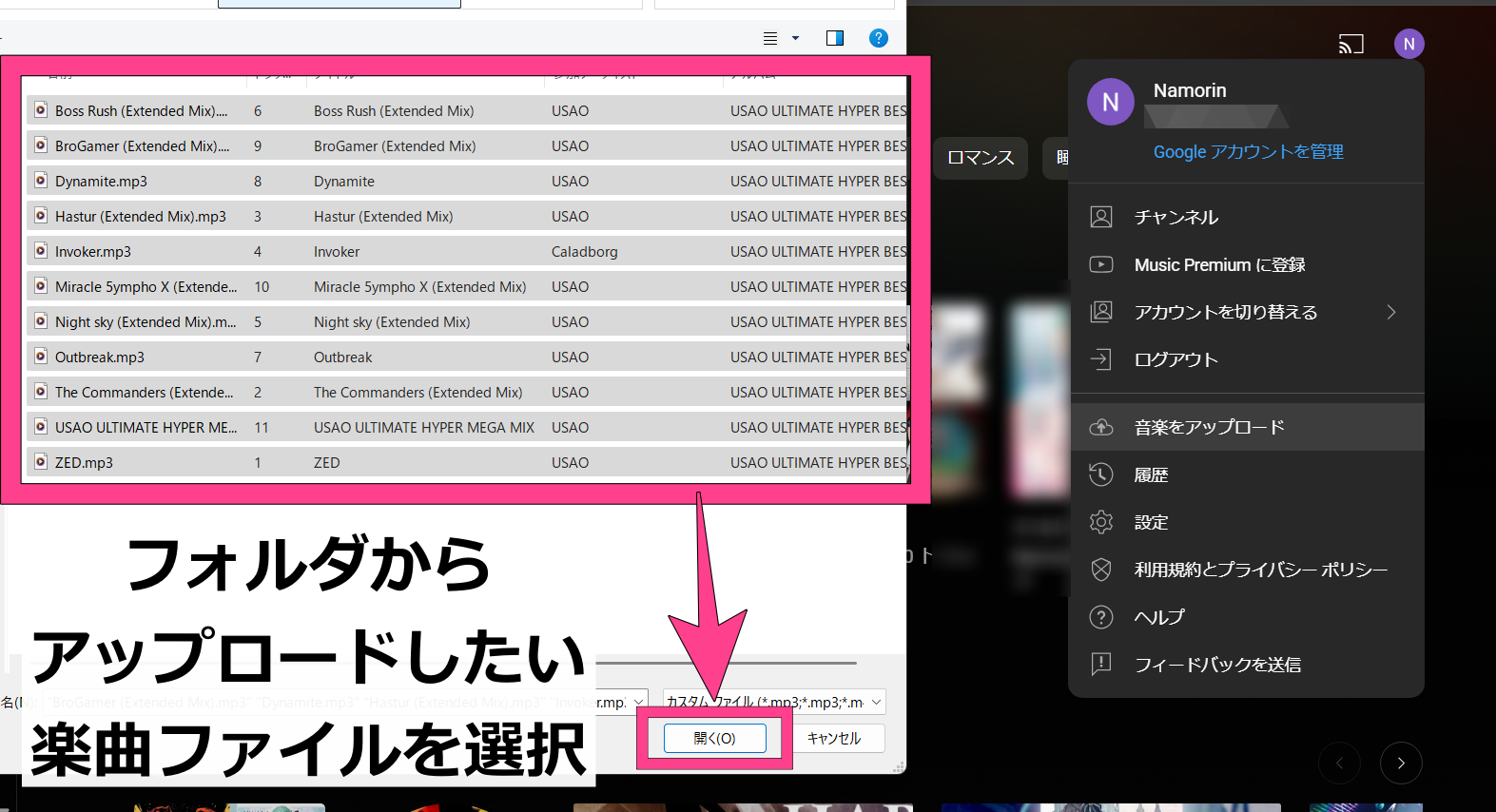Click the feedback exclamation icon
The width and height of the screenshot is (1496, 812).
click(x=1101, y=664)
